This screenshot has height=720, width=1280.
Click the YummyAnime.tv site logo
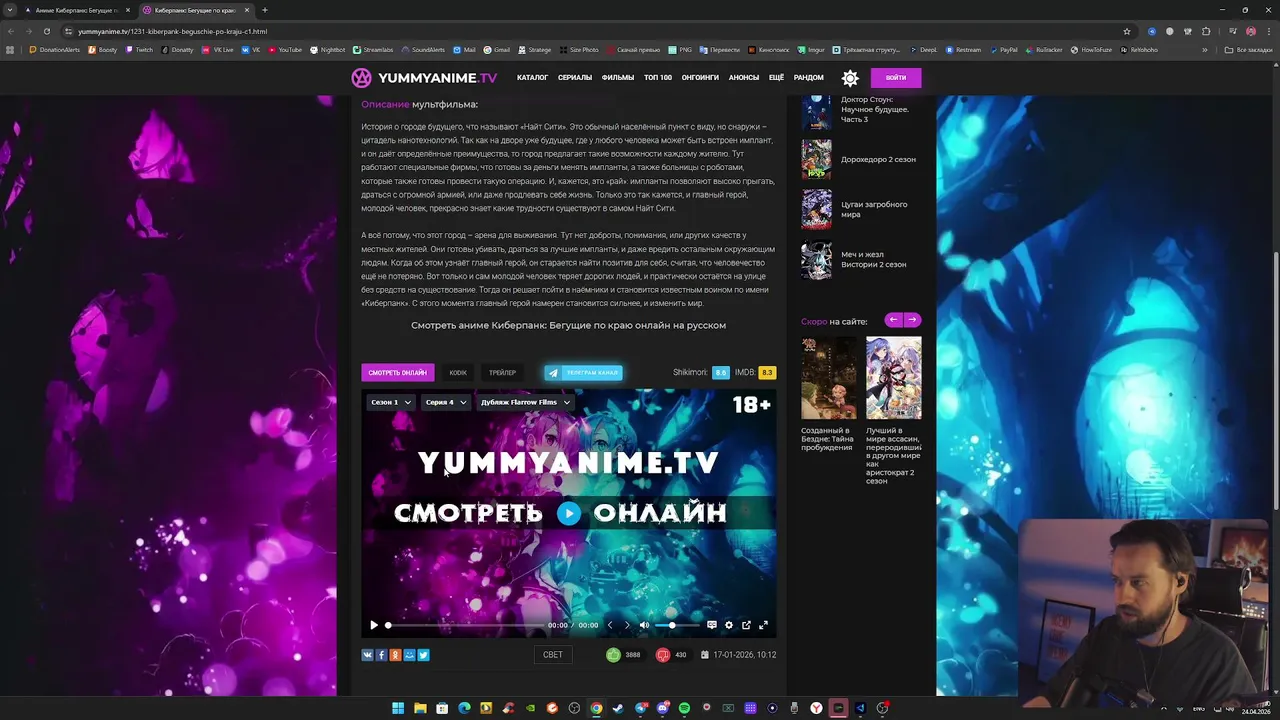424,78
